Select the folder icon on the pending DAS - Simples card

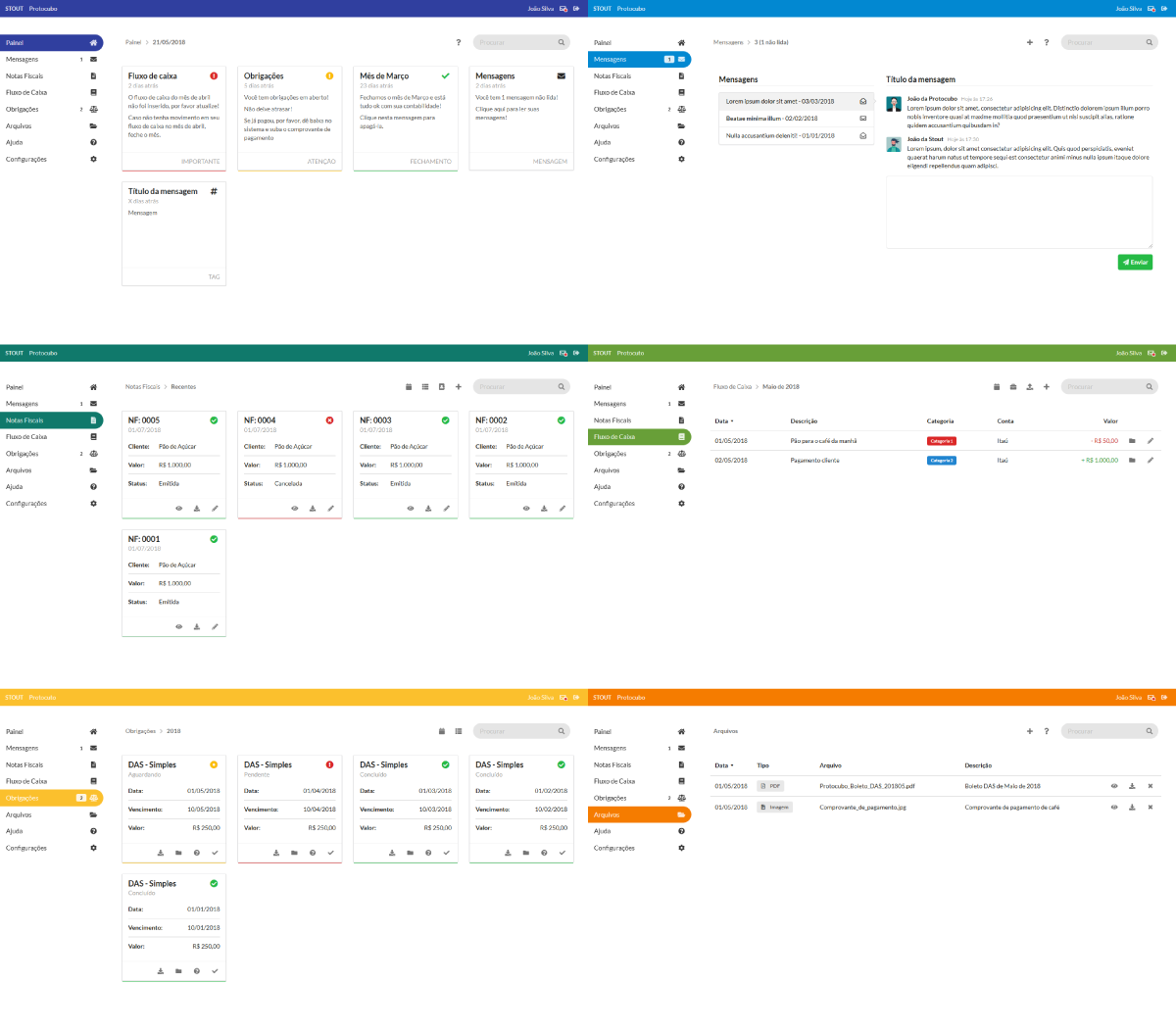(294, 853)
